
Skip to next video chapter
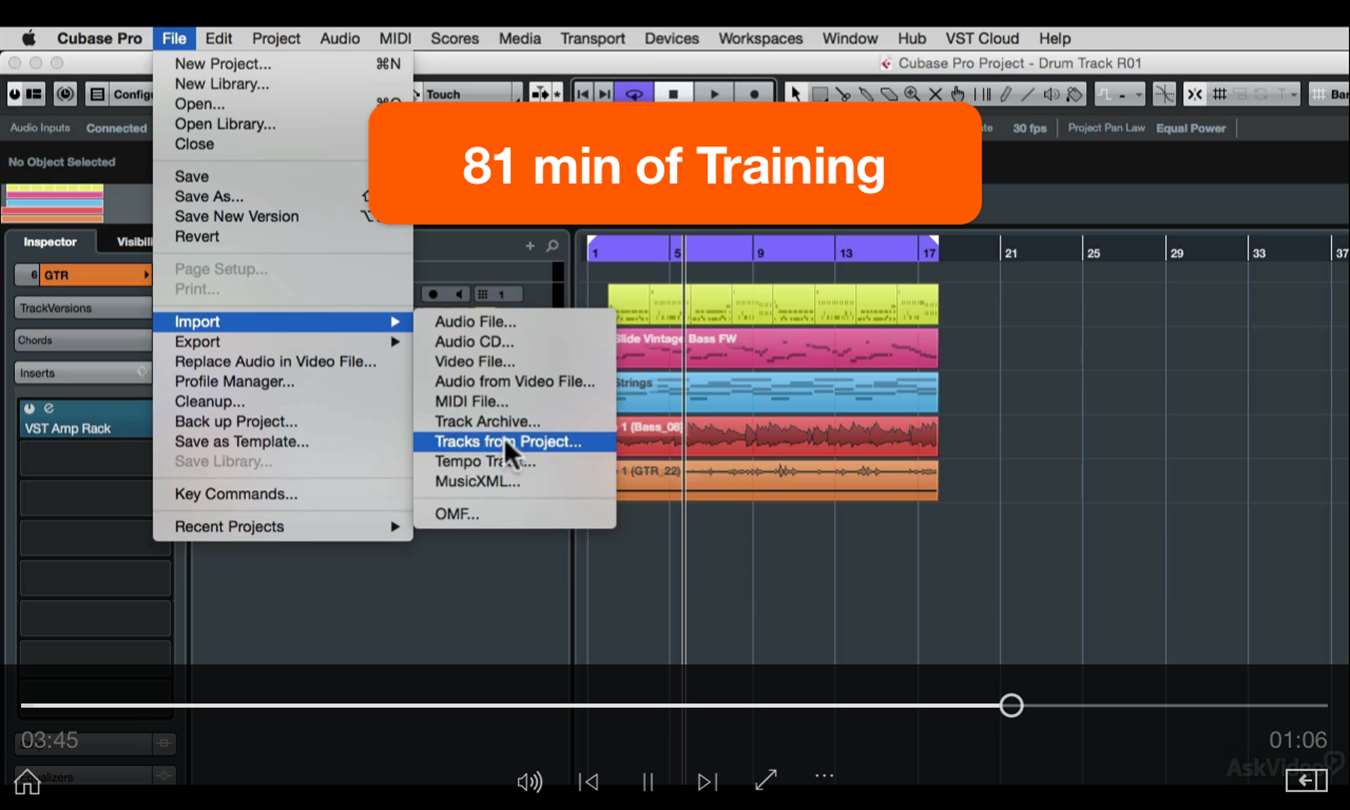point(707,782)
